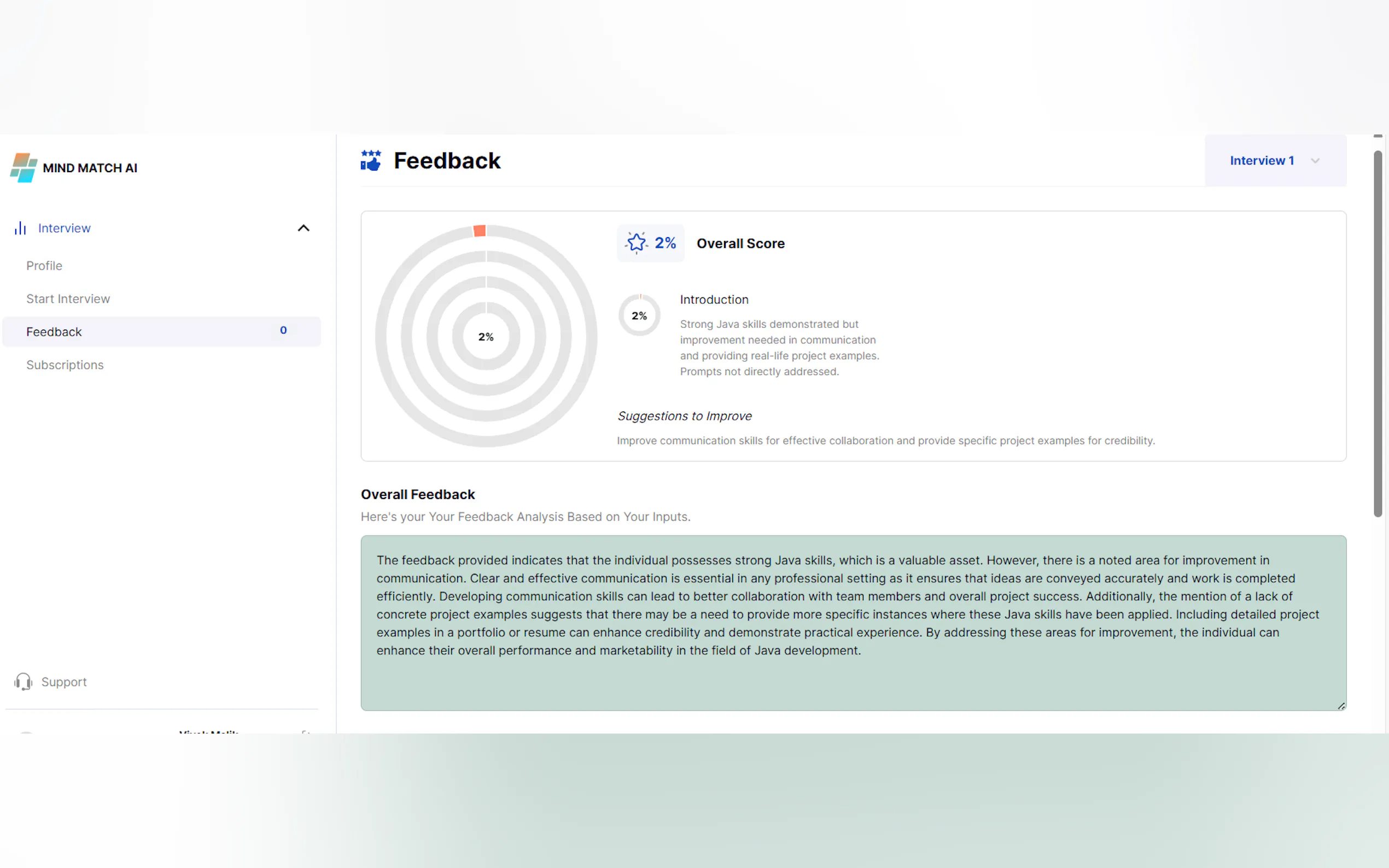This screenshot has width=1389, height=868.
Task: Click the Introduction 2% circular gauge
Action: pos(639,315)
